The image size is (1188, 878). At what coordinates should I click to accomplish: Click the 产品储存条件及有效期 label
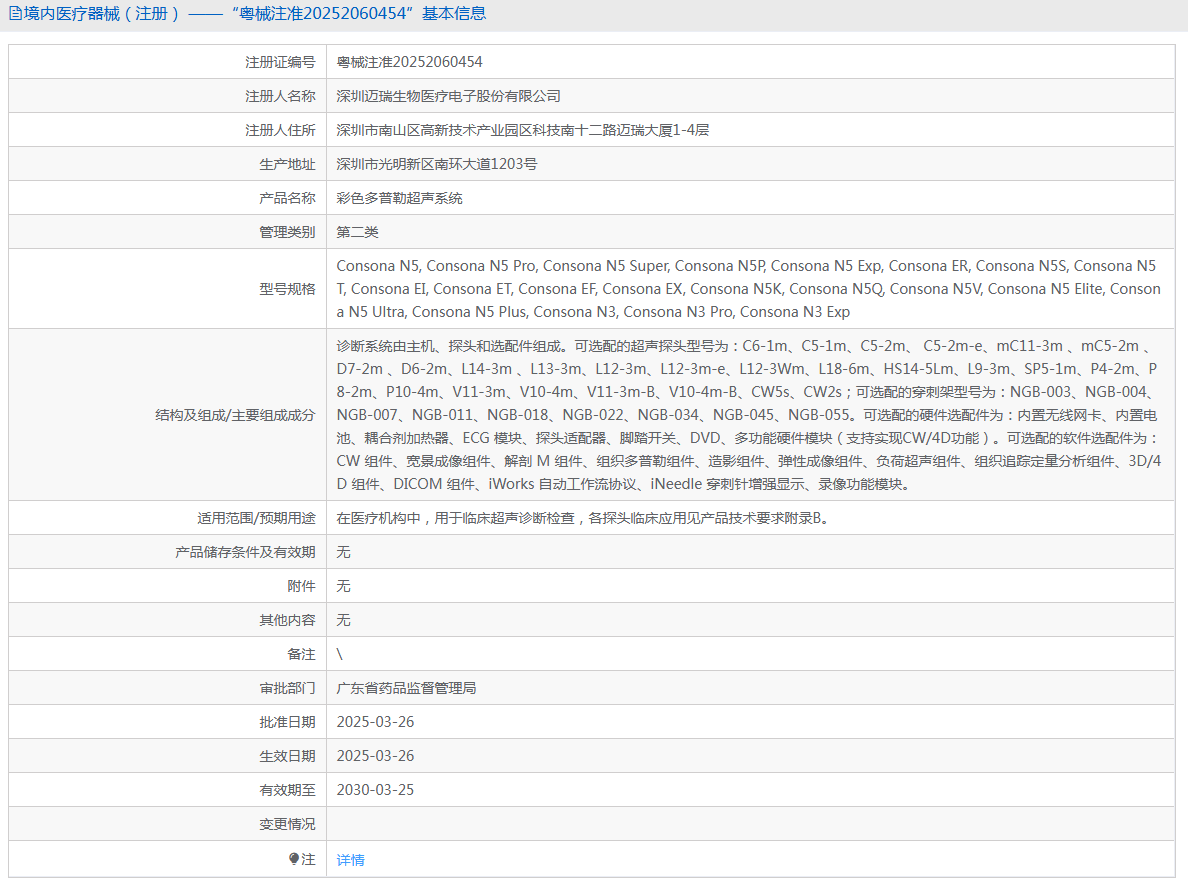click(245, 552)
